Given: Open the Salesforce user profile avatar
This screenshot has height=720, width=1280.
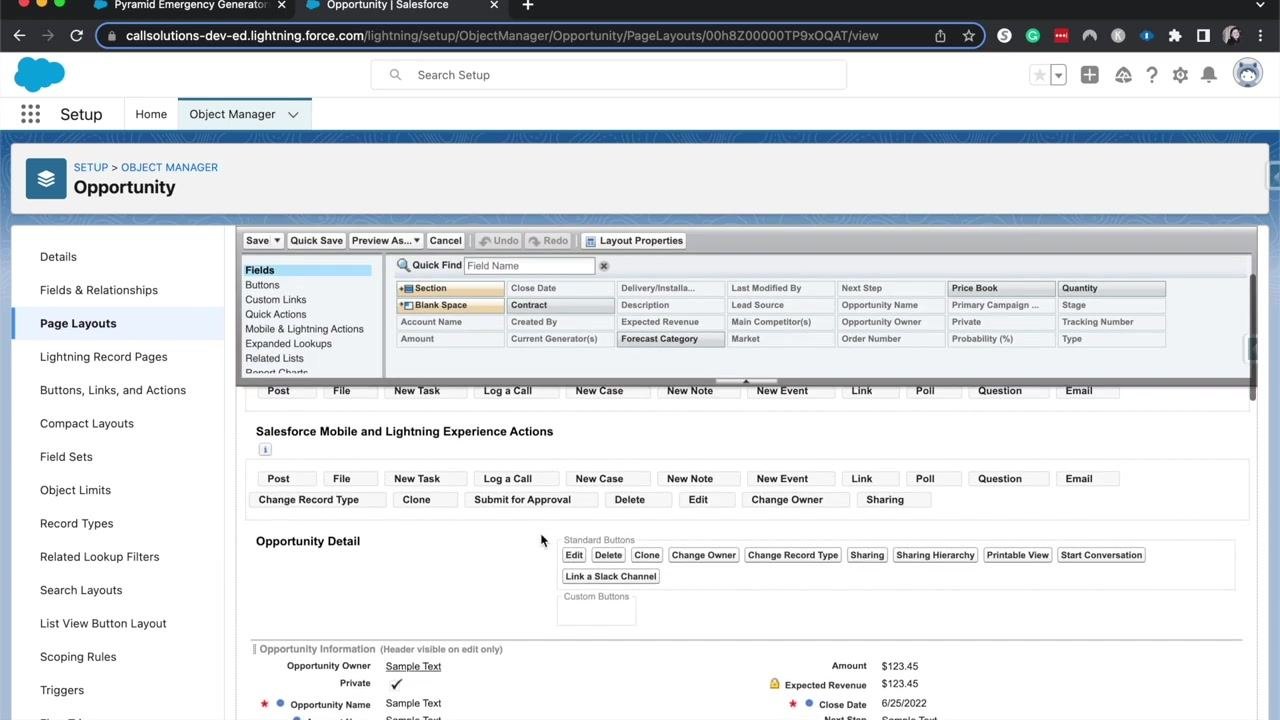Looking at the screenshot, I should pyautogui.click(x=1247, y=73).
